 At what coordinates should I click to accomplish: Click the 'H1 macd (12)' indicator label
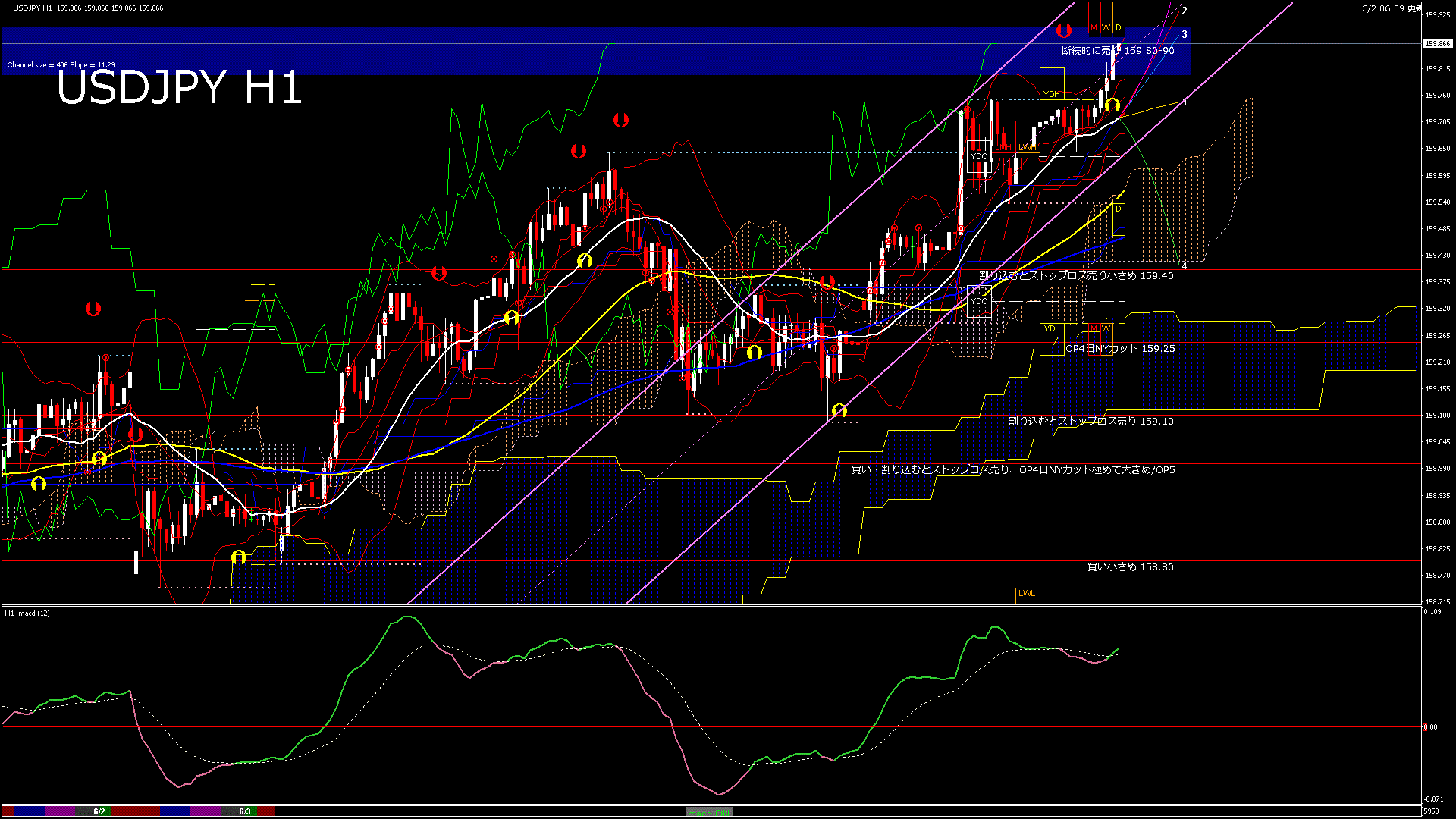(27, 613)
